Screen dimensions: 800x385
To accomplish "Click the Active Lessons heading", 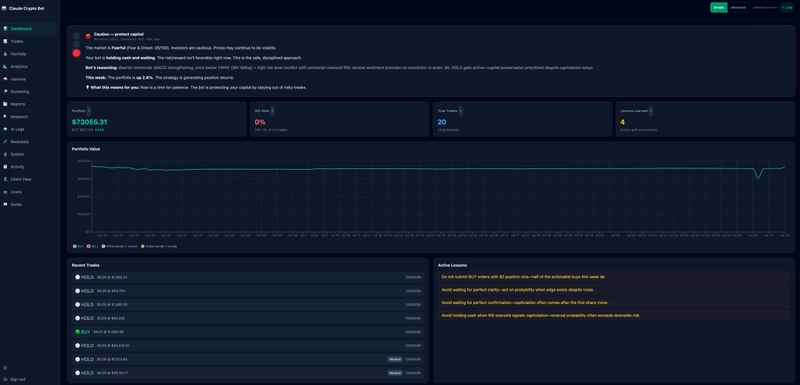I will 453,265.
